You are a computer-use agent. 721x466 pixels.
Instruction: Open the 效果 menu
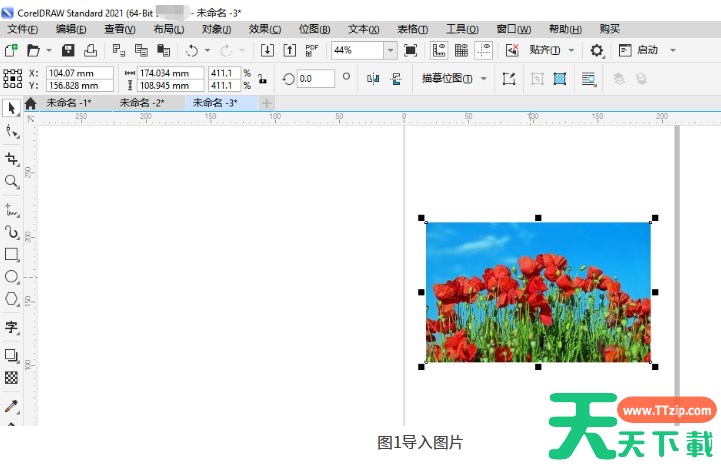pos(264,29)
